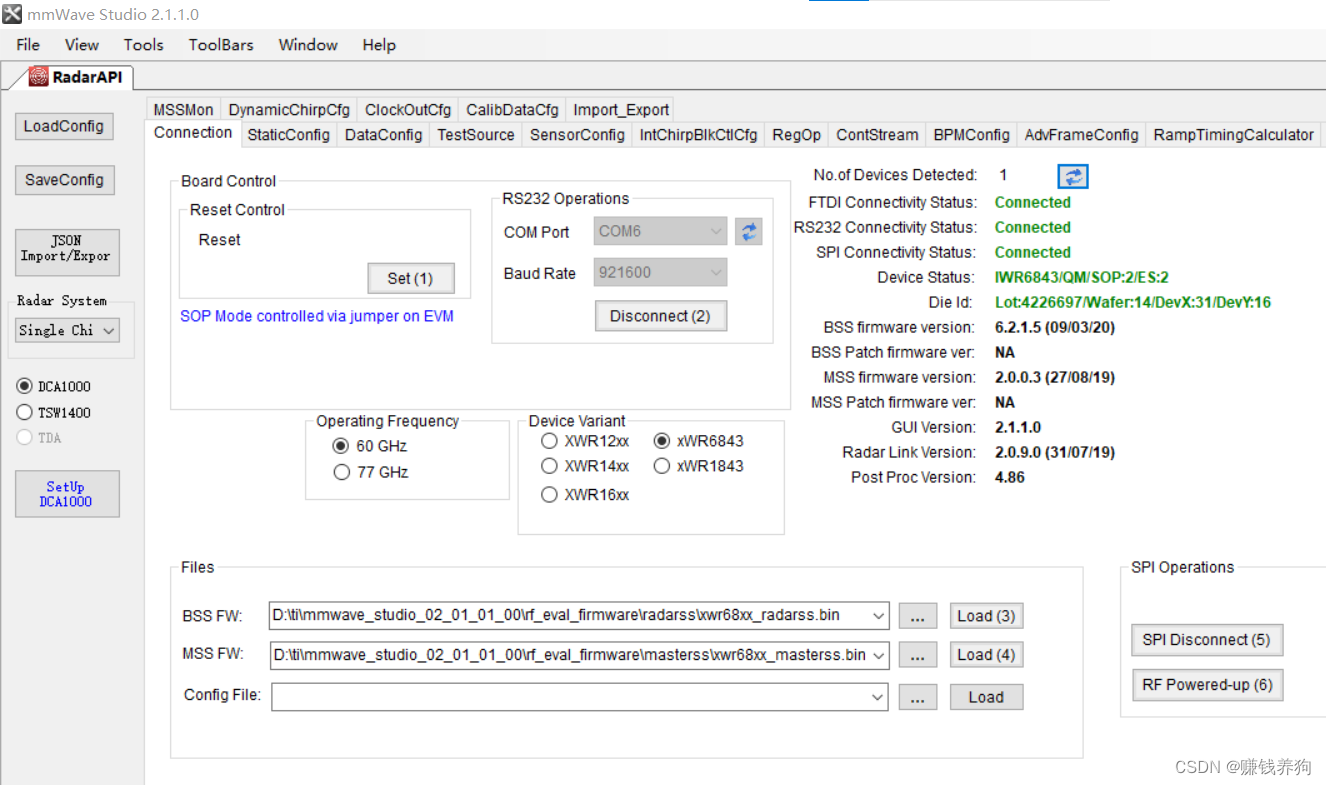Click the SetUp DCA1000 control
This screenshot has width=1326, height=785.
coord(67,494)
